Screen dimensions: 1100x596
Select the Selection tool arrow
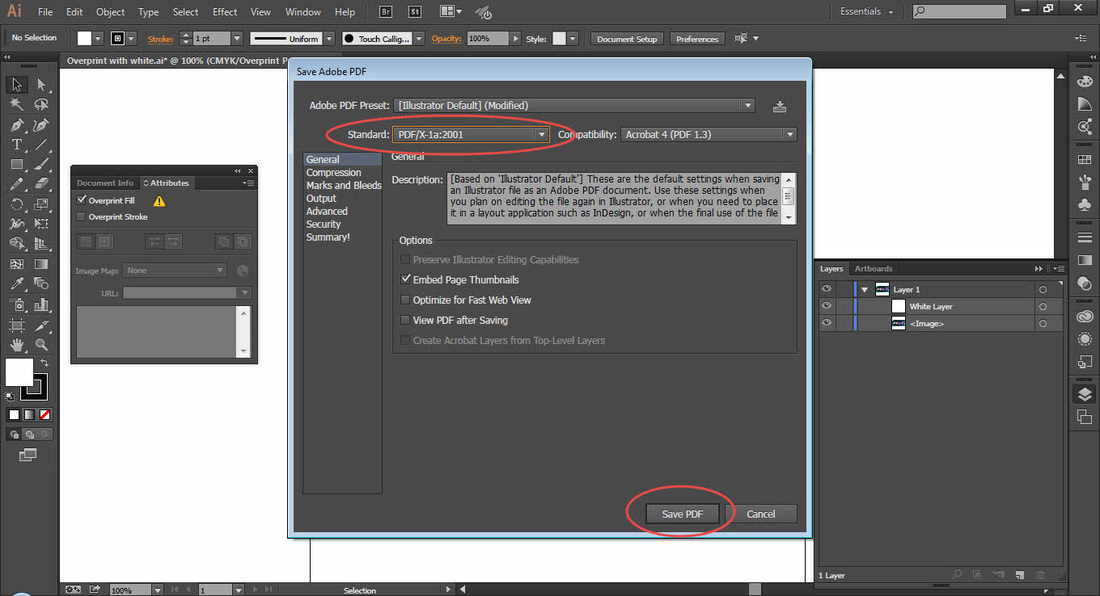point(17,85)
